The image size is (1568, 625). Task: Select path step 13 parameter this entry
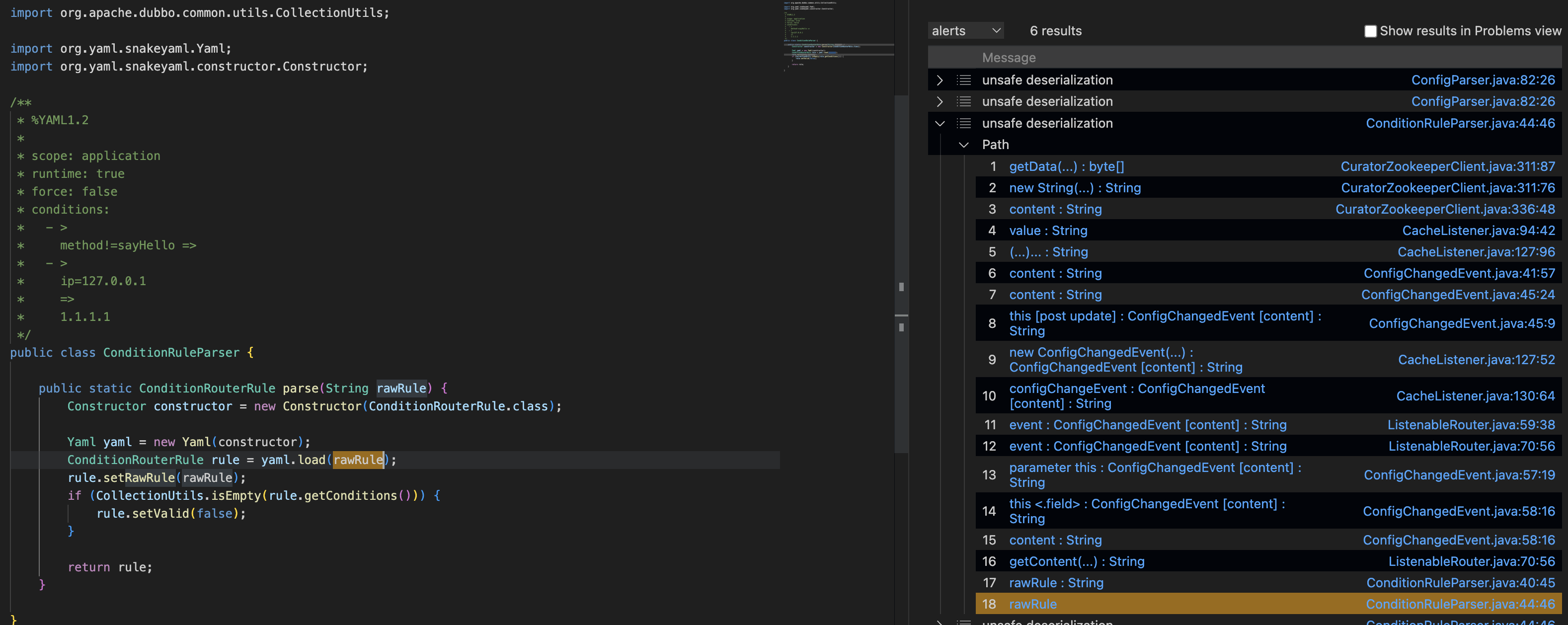pos(1155,474)
